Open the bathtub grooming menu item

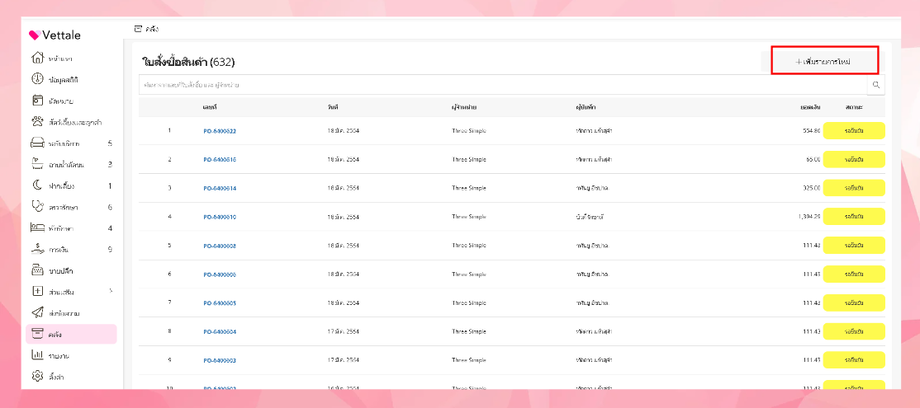tap(70, 165)
